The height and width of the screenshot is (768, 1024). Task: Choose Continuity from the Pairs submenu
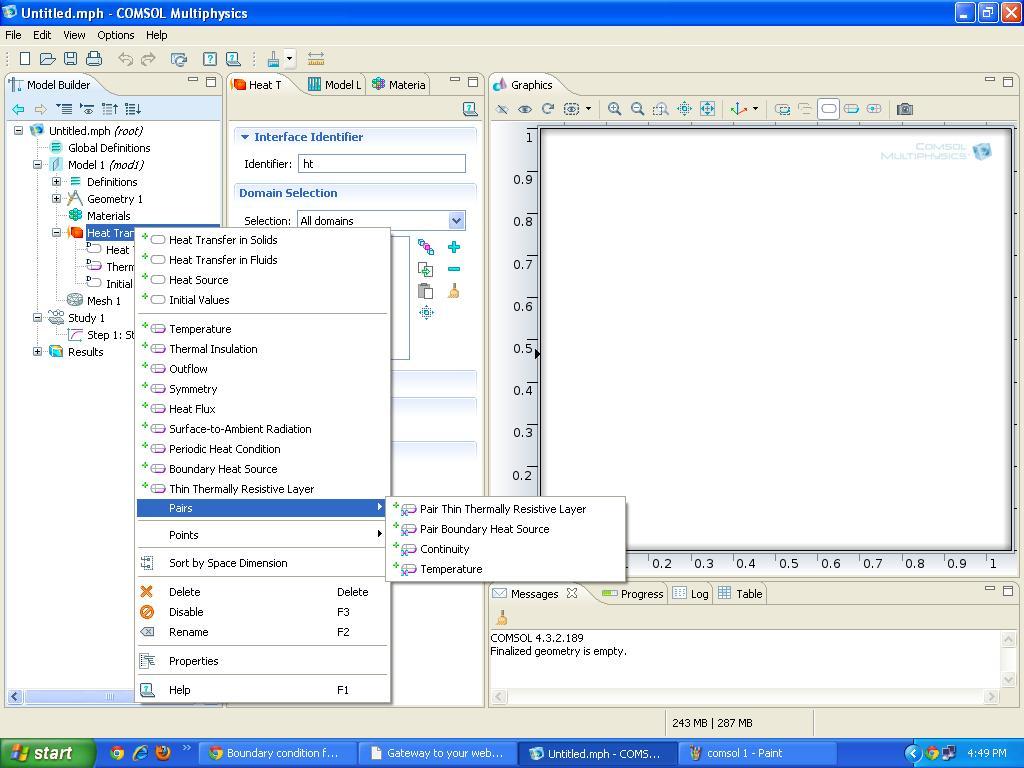[444, 549]
